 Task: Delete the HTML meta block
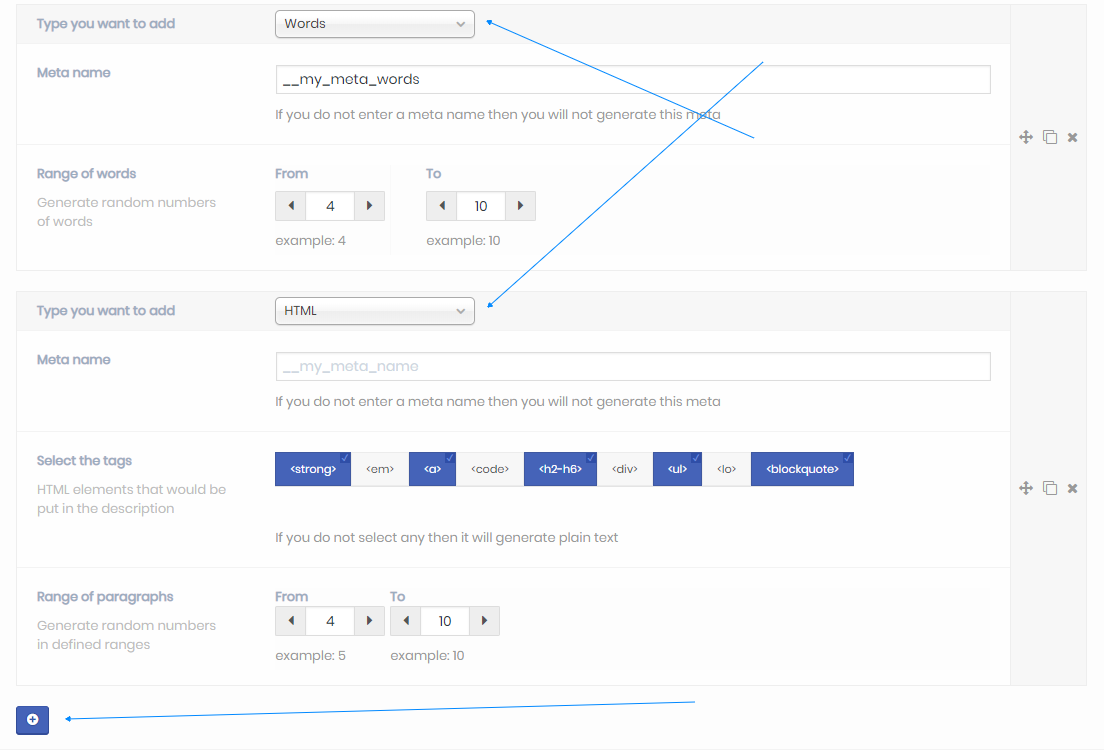(x=1072, y=488)
